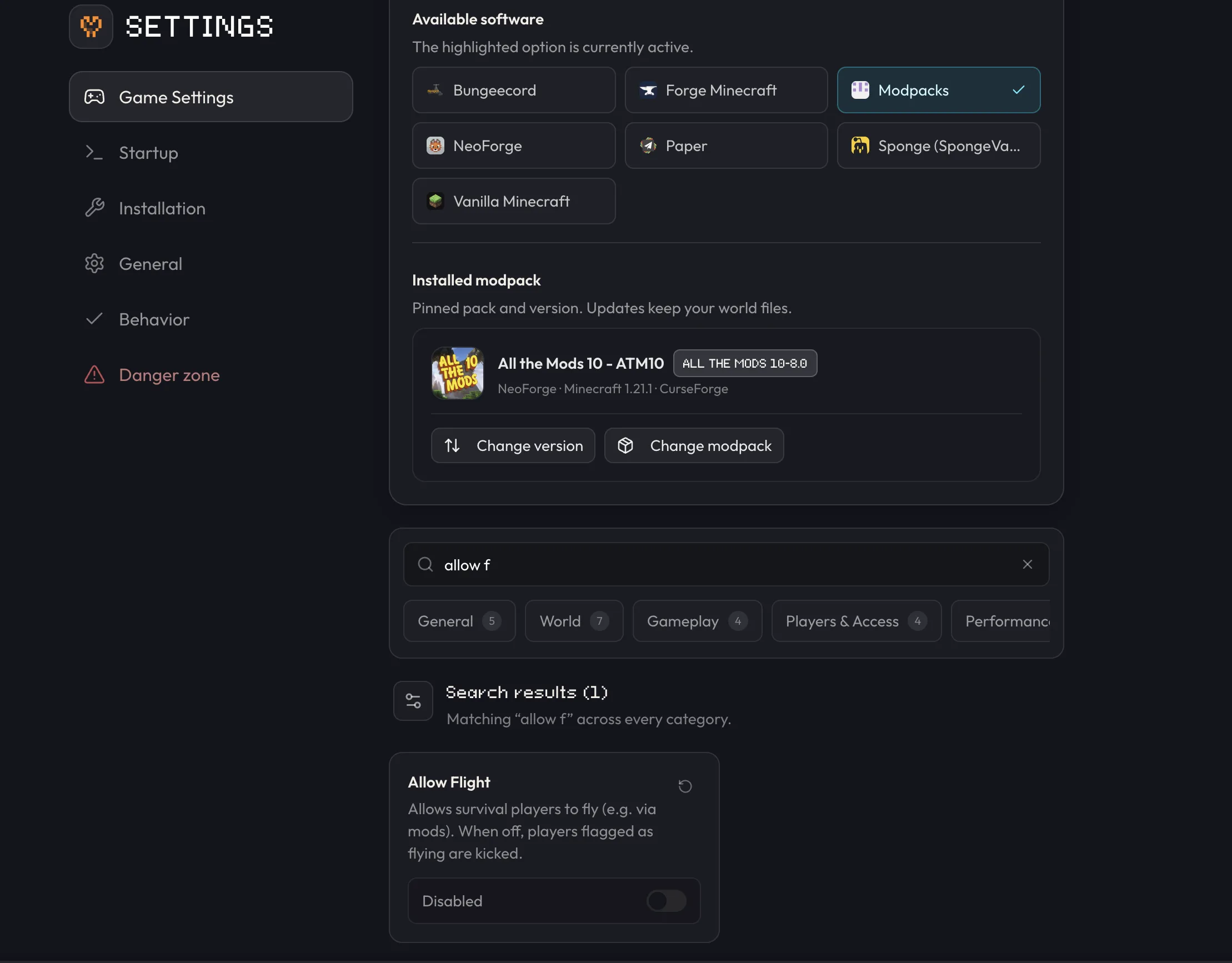
Task: Filter by the Performance category chip
Action: (1001, 621)
